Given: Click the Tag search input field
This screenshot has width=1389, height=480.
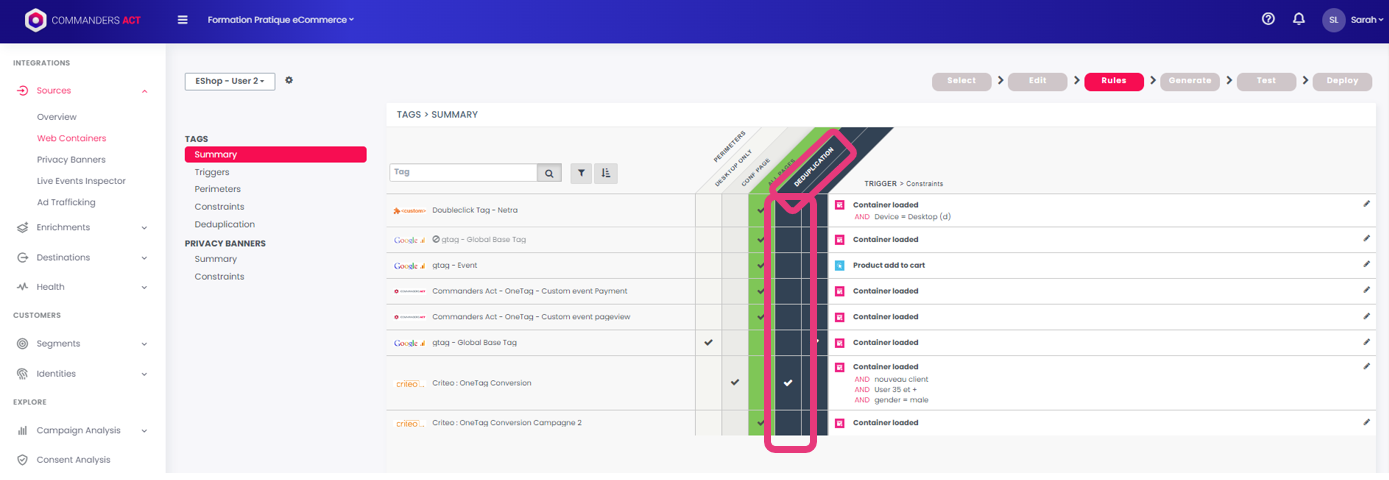Looking at the screenshot, I should (463, 173).
